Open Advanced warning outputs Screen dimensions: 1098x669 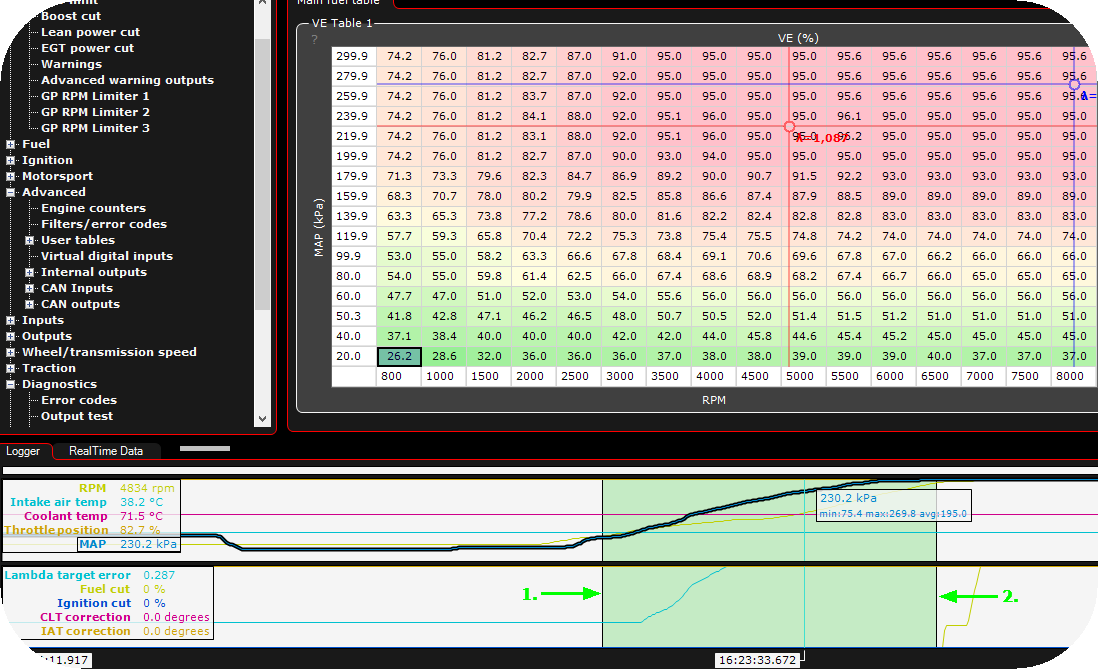pyautogui.click(x=127, y=81)
